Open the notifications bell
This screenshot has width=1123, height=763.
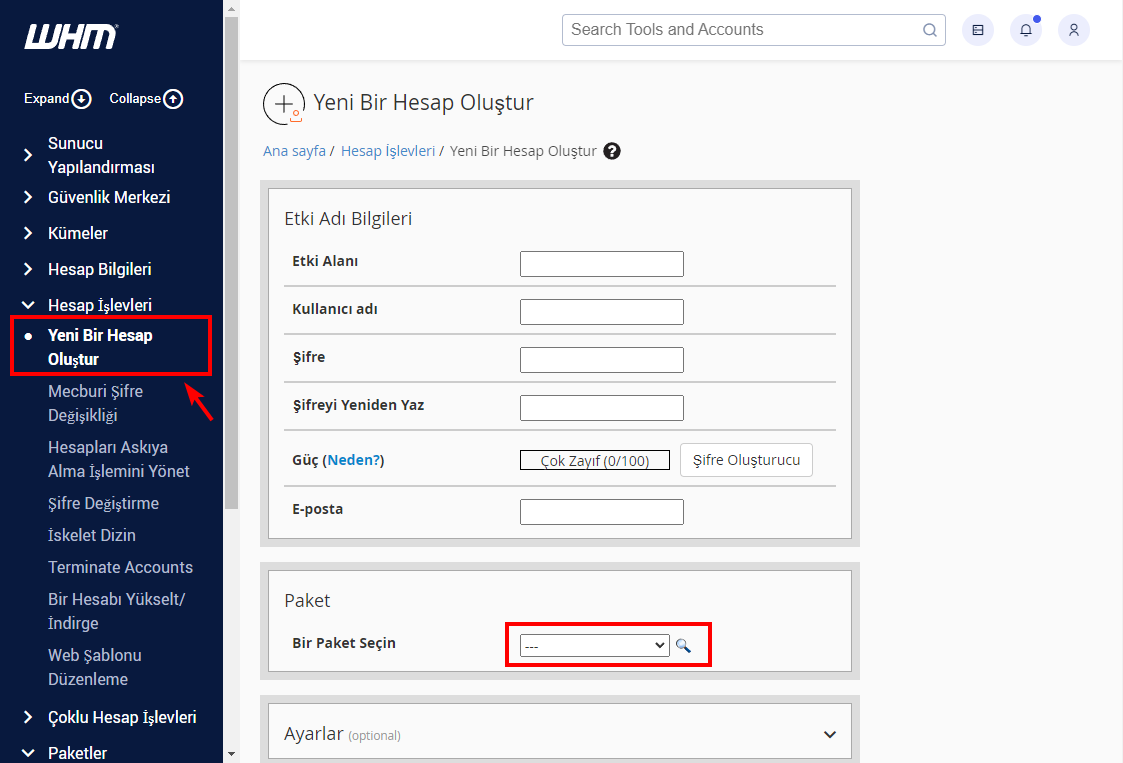(1025, 30)
